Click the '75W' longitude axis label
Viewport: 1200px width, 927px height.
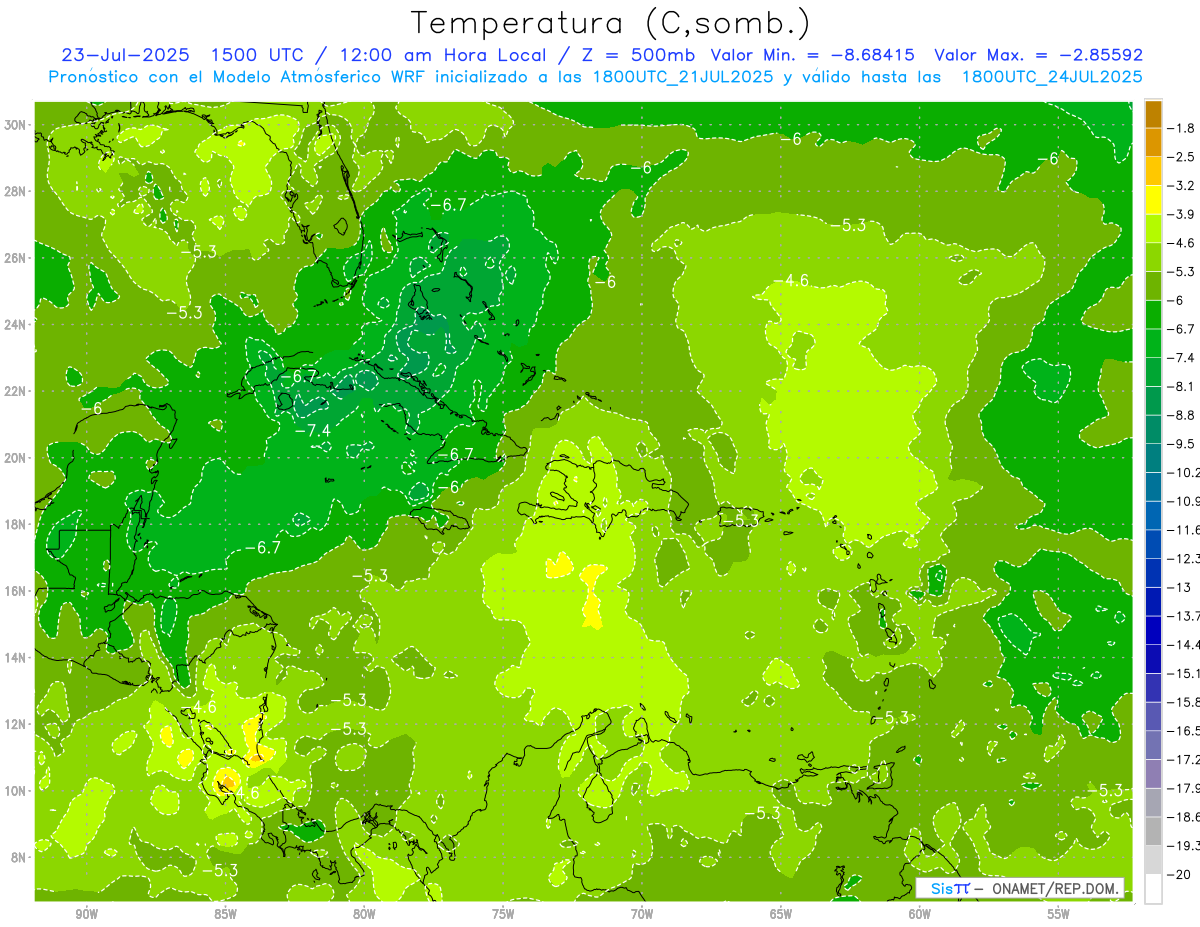503,914
